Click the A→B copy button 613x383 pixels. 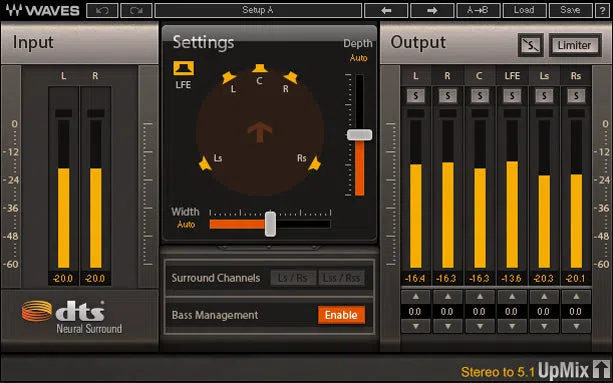pyautogui.click(x=478, y=11)
